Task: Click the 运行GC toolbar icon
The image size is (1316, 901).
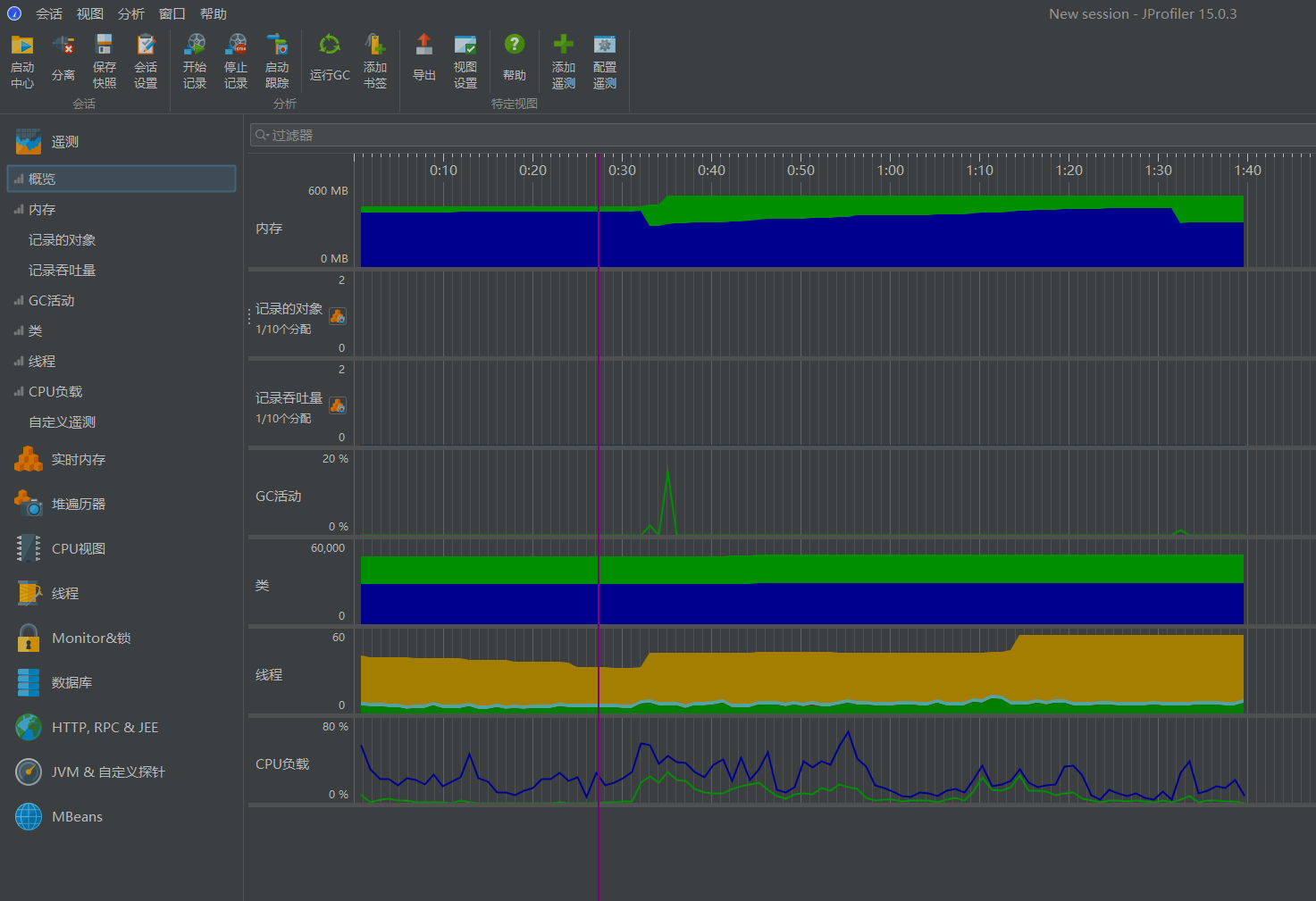Action: coord(330,45)
